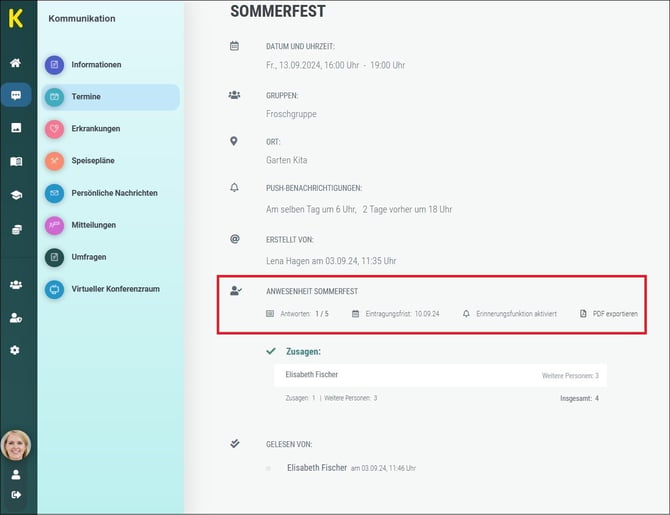Click the user profile photo avatar

click(16, 445)
